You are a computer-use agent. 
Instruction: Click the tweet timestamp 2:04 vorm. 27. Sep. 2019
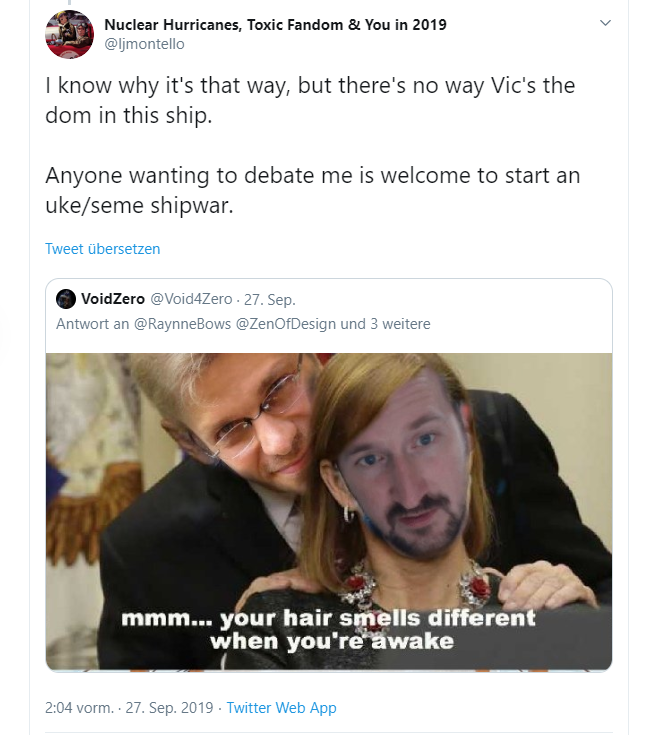[x=129, y=707]
